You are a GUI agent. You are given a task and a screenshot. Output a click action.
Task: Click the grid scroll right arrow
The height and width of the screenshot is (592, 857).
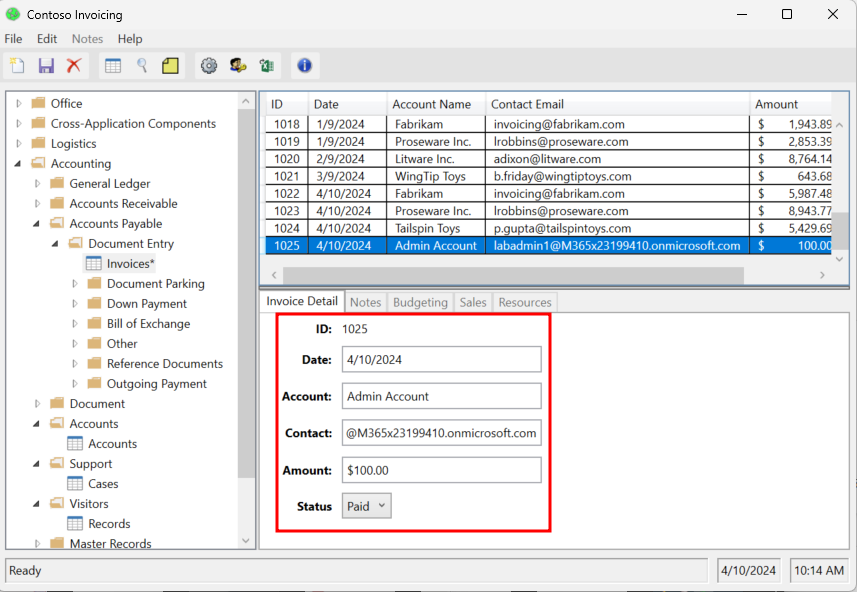click(822, 275)
